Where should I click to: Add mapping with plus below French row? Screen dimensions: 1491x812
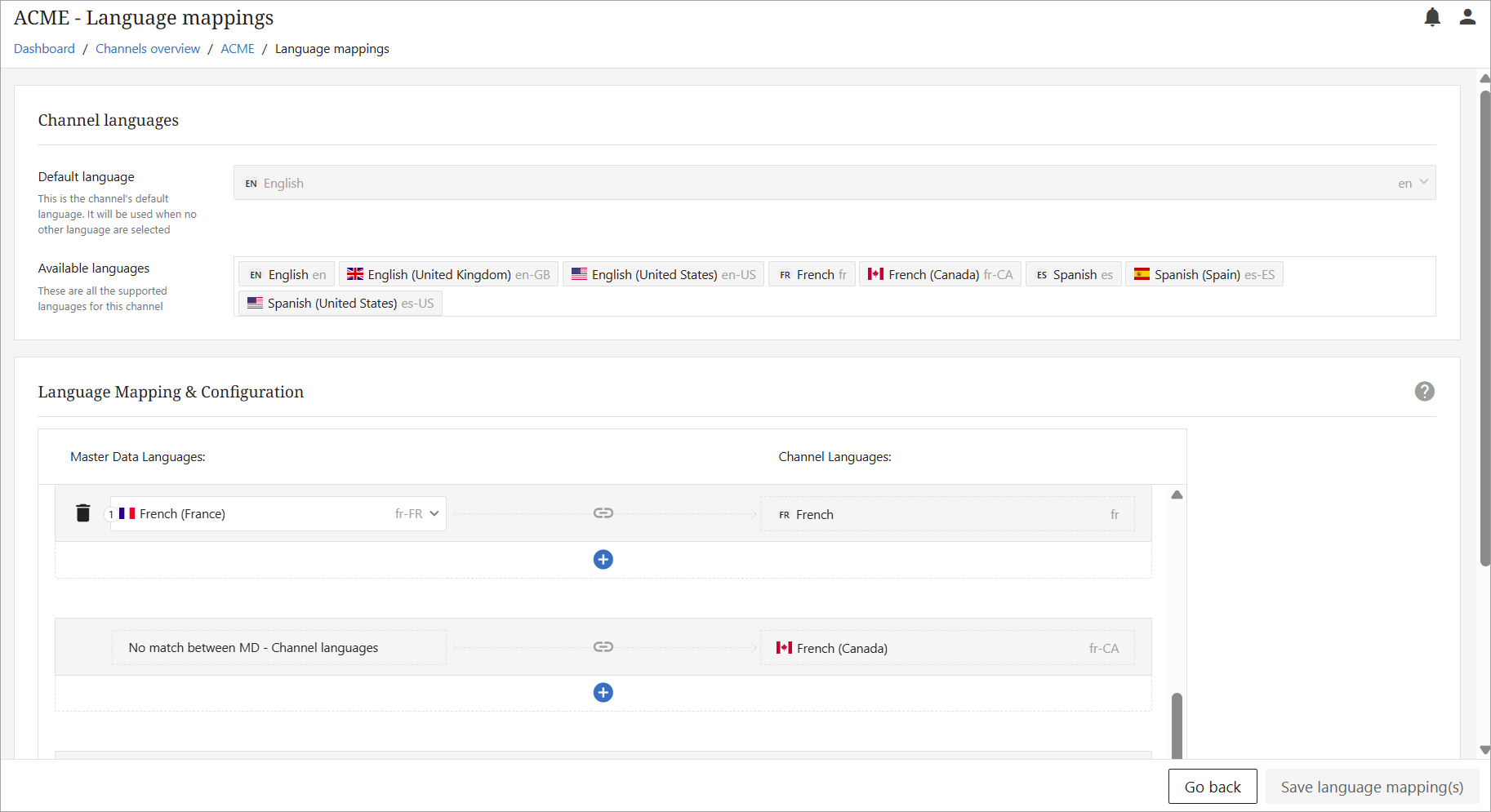click(603, 560)
